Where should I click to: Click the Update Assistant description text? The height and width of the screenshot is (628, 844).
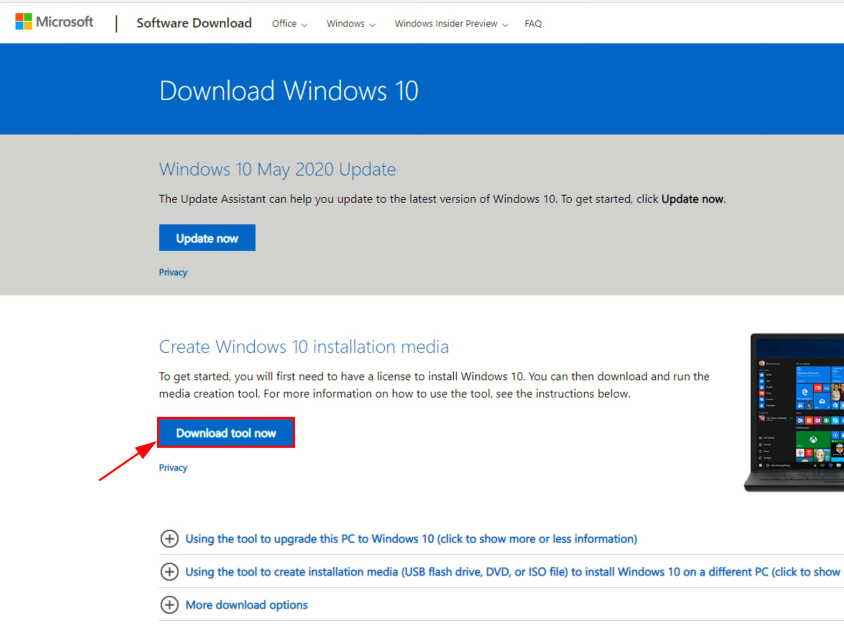pos(442,199)
